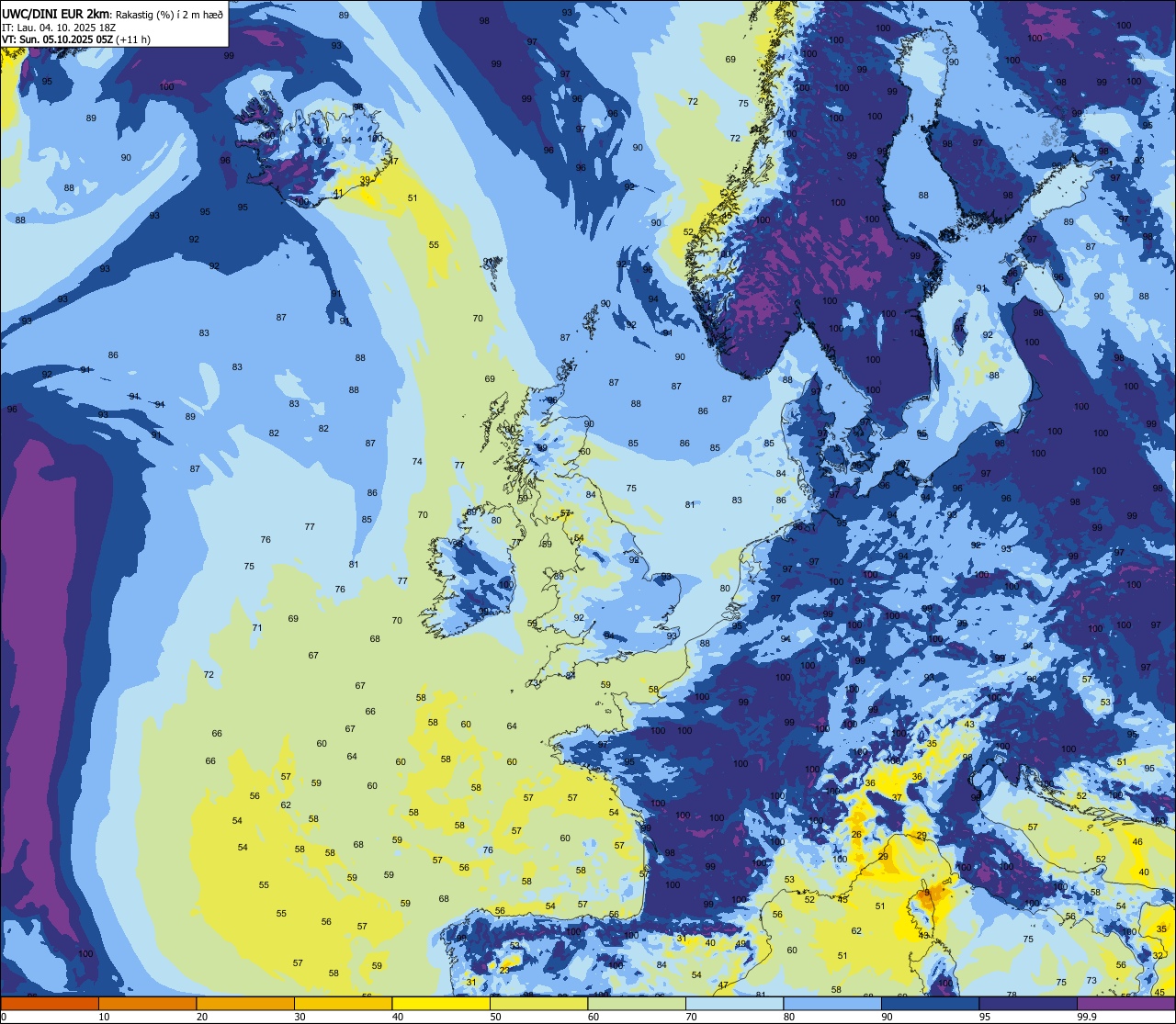Click the 90–95% medium blue legend swatch
Image resolution: width=1176 pixels, height=1024 pixels.
[x=930, y=1004]
